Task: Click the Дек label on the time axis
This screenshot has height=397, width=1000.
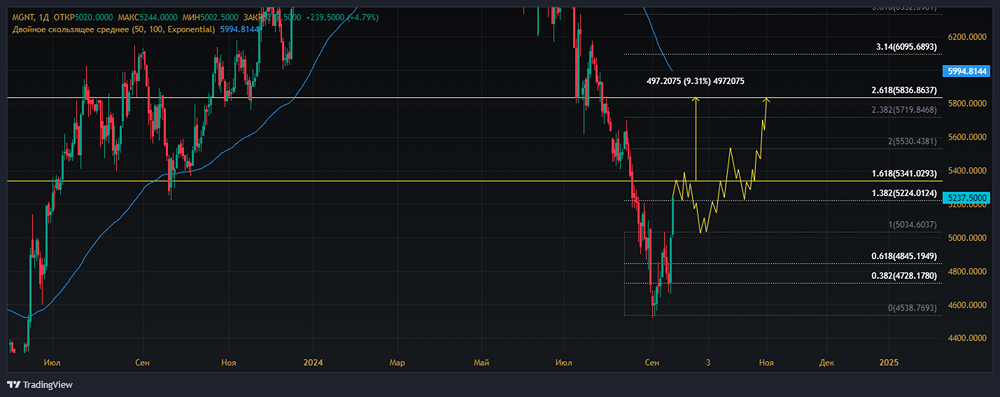Action: pos(826,363)
